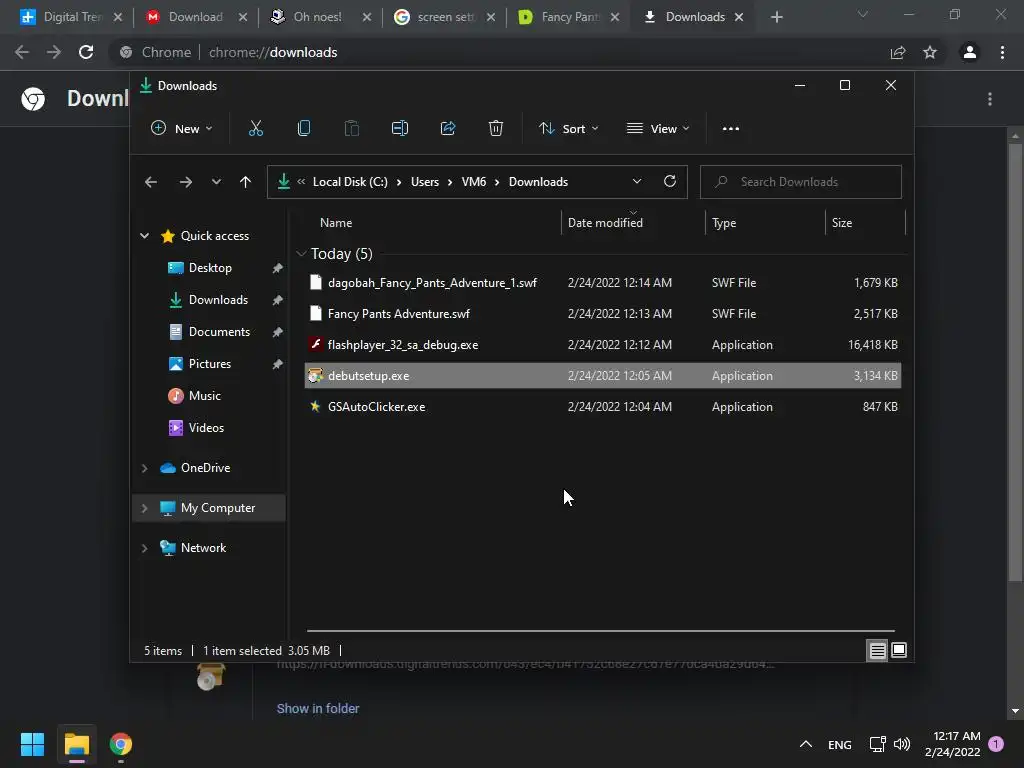Click the Copy icon in Explorer toolbar
1024x768 pixels.
click(x=304, y=129)
